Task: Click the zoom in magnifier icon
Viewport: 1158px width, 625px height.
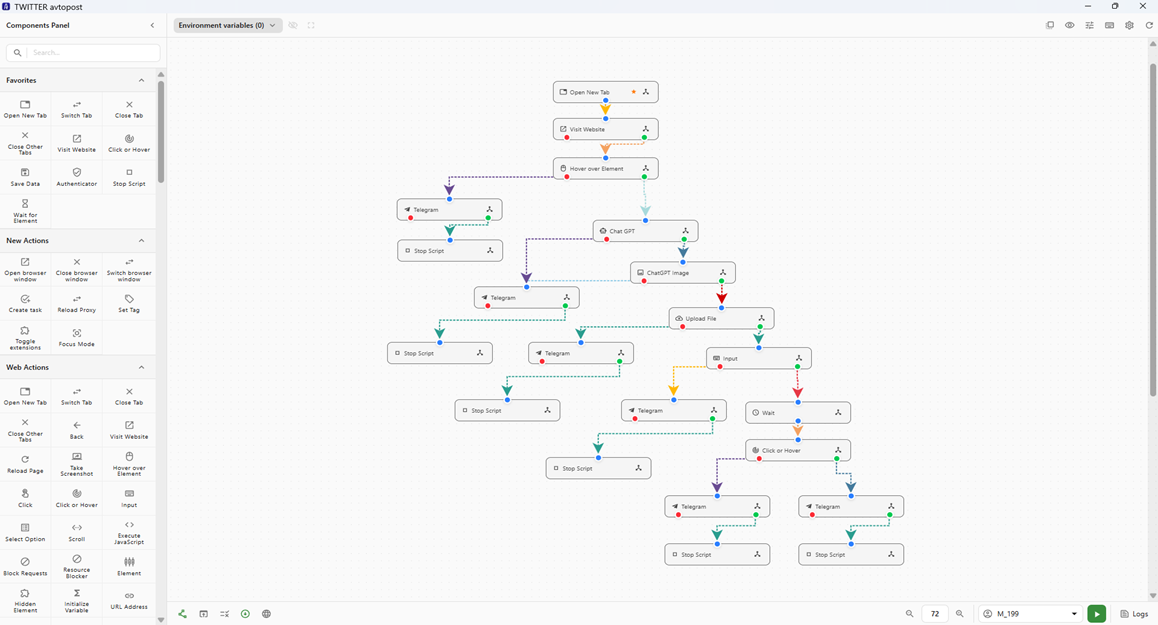Action: (x=959, y=614)
